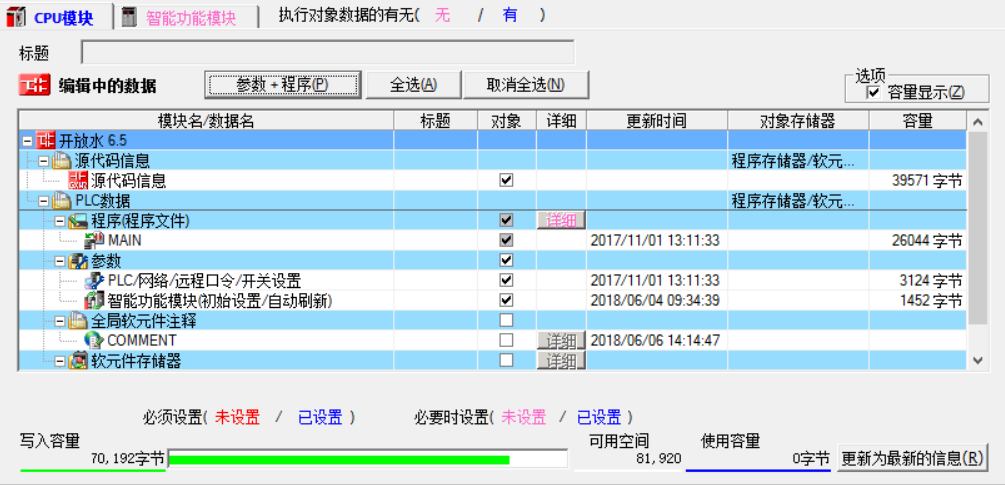Collapse the 全局软元件注释 tree node
1005x485 pixels.
tap(60, 321)
